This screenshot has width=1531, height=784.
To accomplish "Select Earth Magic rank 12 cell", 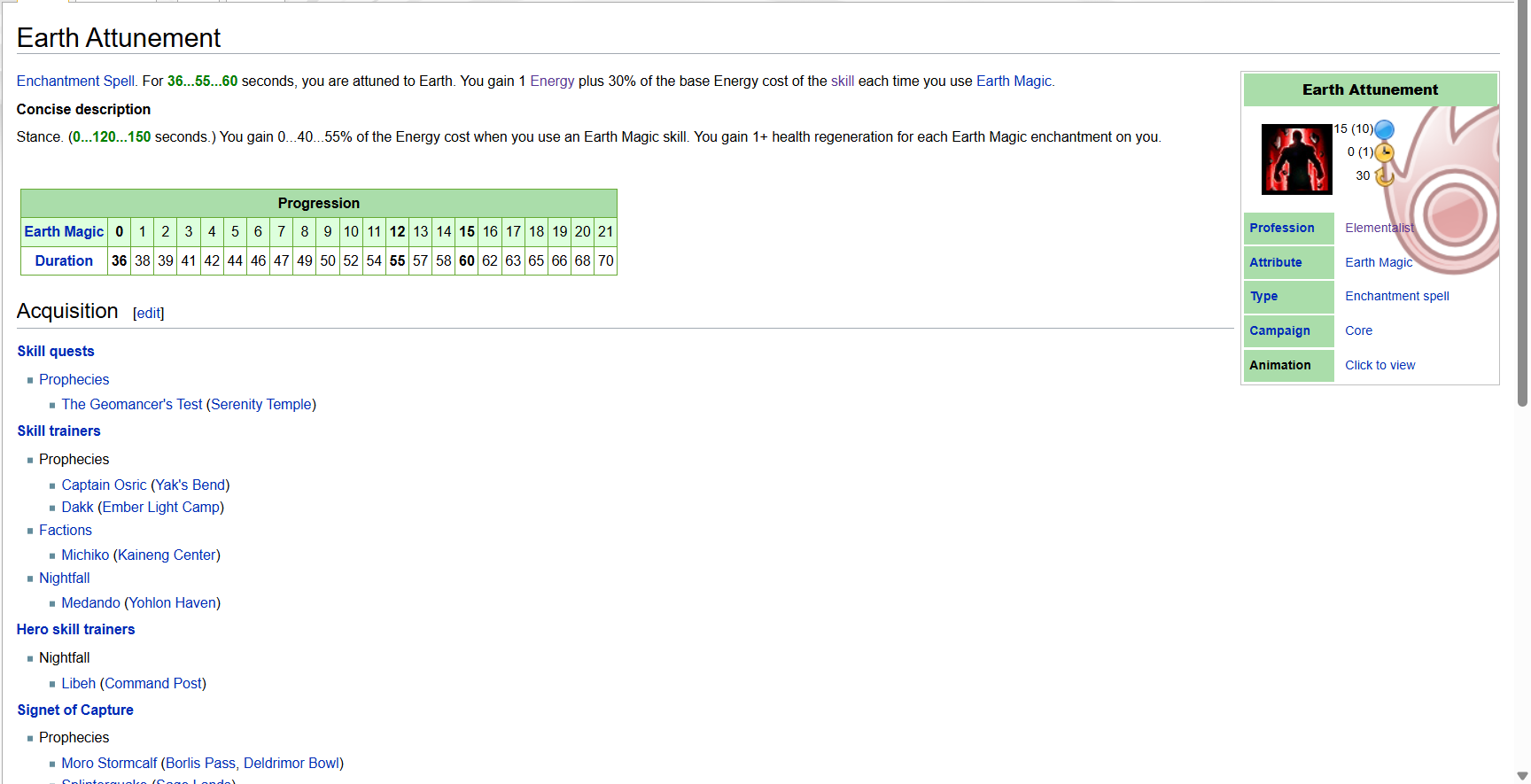I will [397, 231].
